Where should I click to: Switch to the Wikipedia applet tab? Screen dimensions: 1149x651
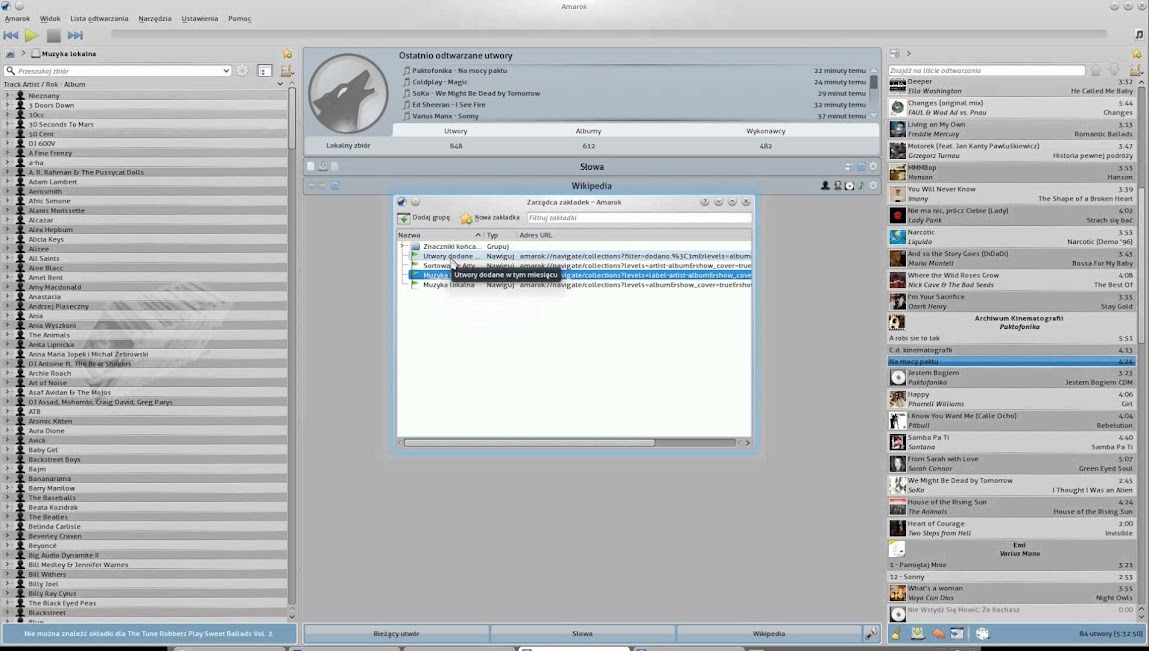(x=769, y=633)
